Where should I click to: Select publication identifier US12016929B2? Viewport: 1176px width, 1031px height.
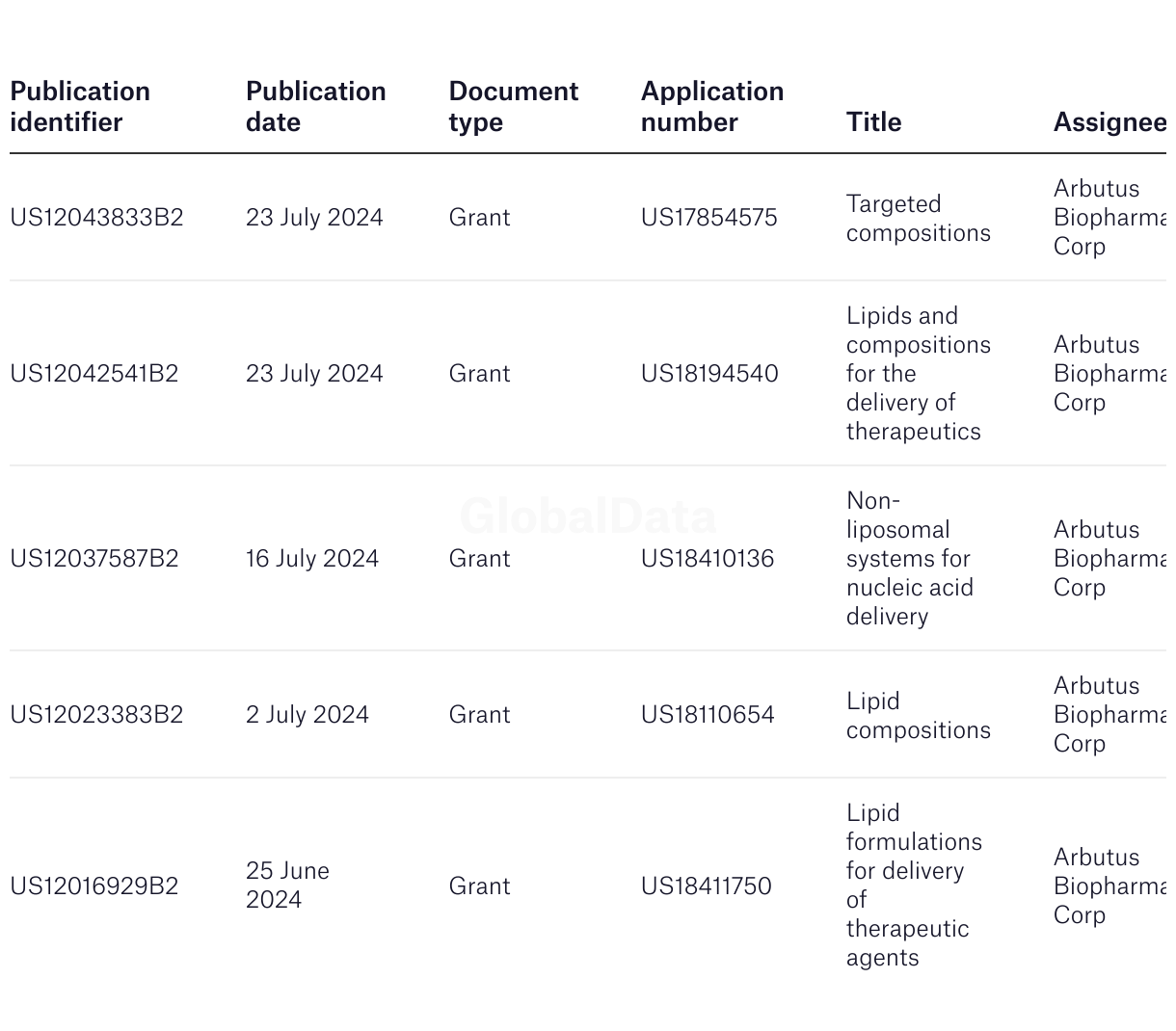point(94,886)
